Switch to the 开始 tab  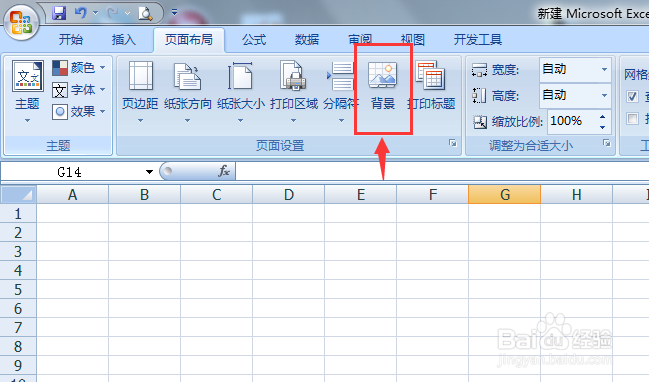coord(71,40)
